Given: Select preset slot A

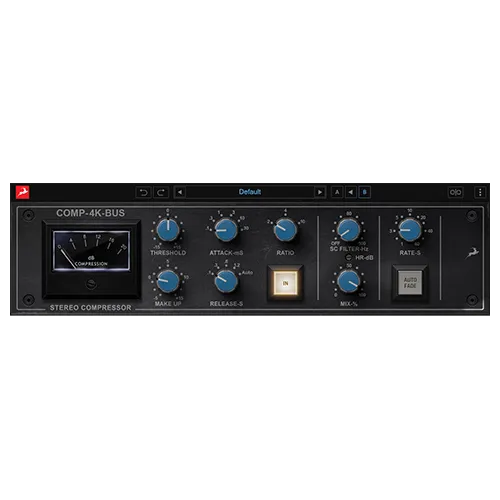Looking at the screenshot, I should click(x=337, y=192).
